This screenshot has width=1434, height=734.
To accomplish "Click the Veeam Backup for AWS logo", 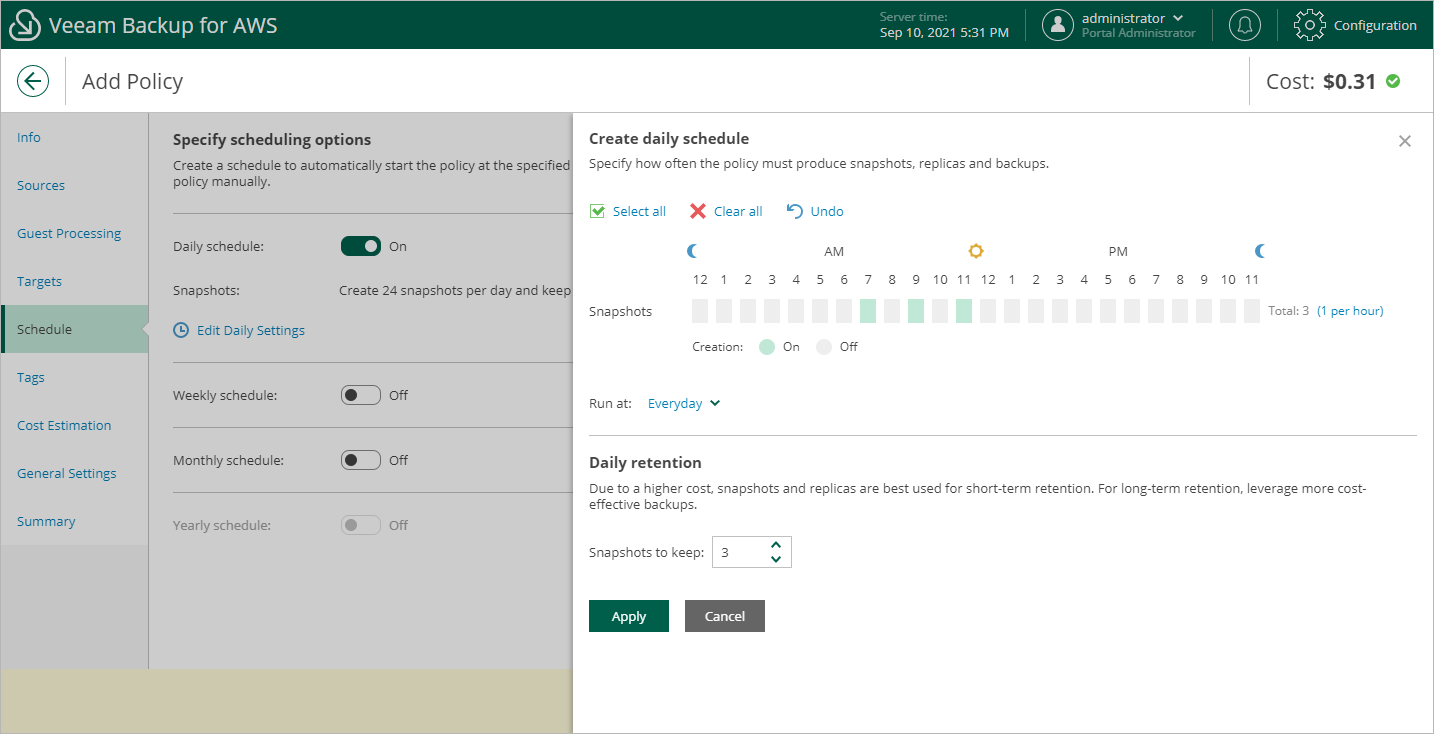I will point(25,26).
